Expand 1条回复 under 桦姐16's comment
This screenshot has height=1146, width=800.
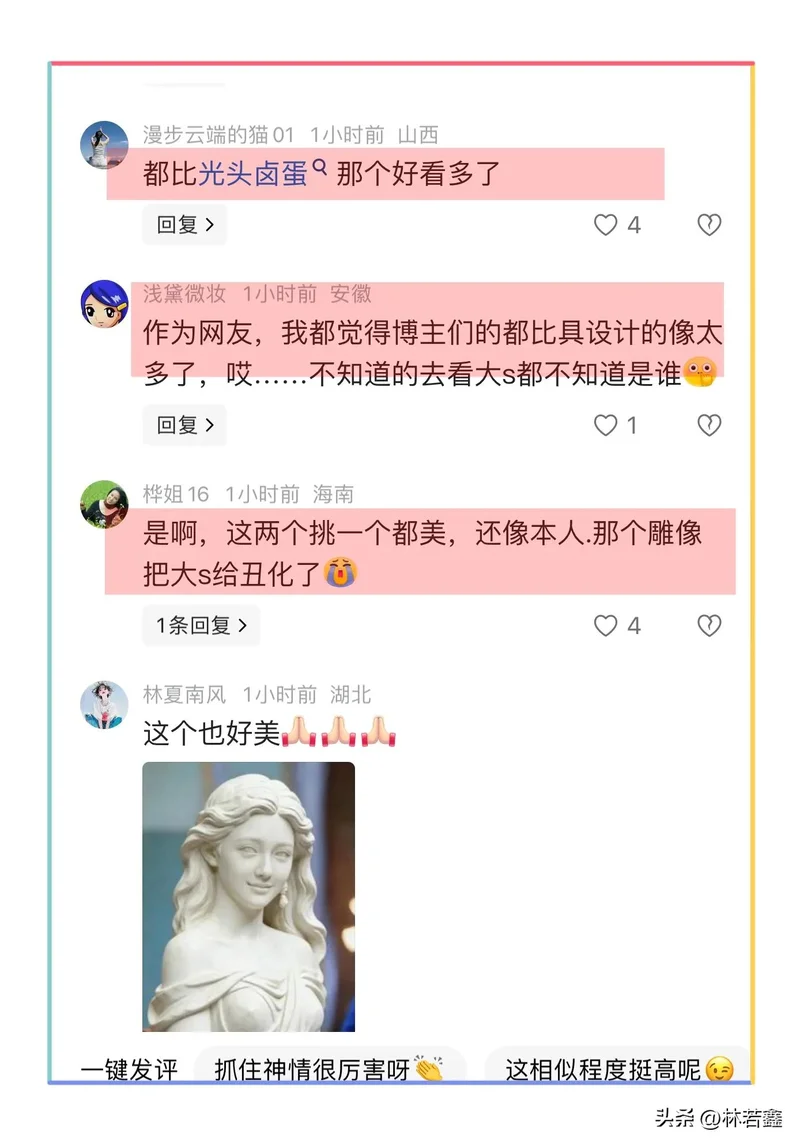(201, 626)
